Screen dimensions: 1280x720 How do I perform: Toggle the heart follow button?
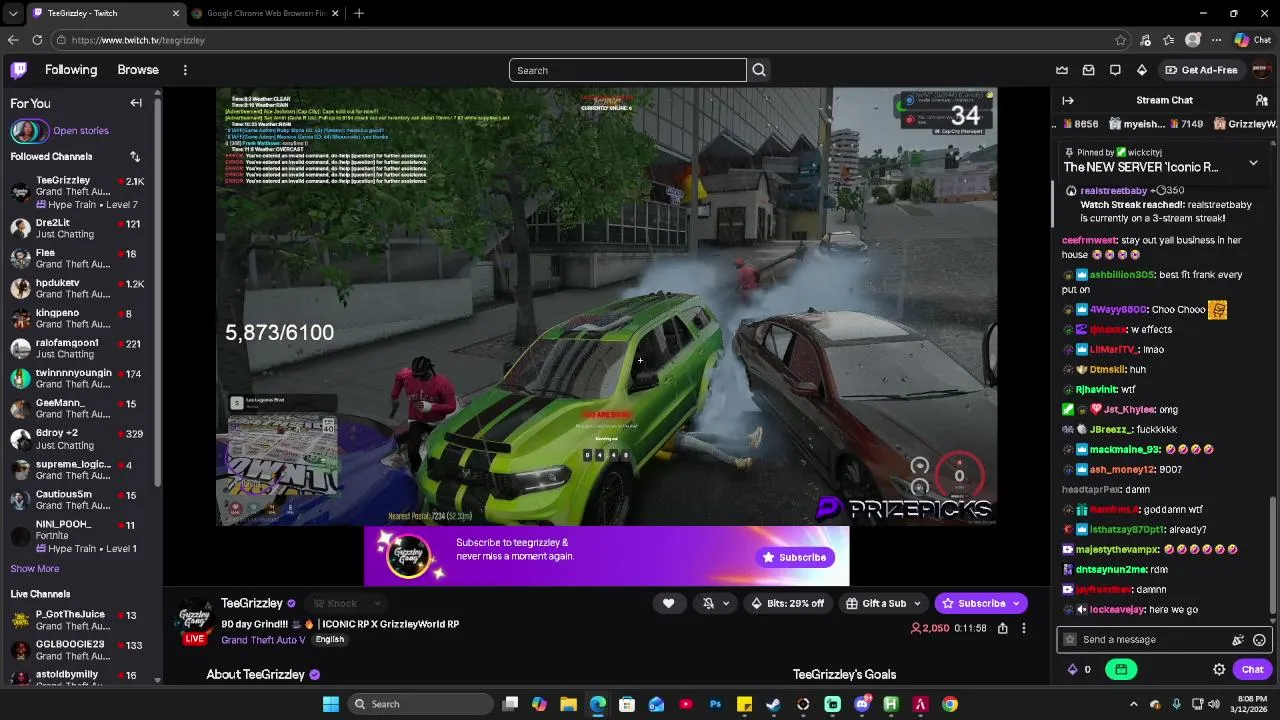(668, 603)
